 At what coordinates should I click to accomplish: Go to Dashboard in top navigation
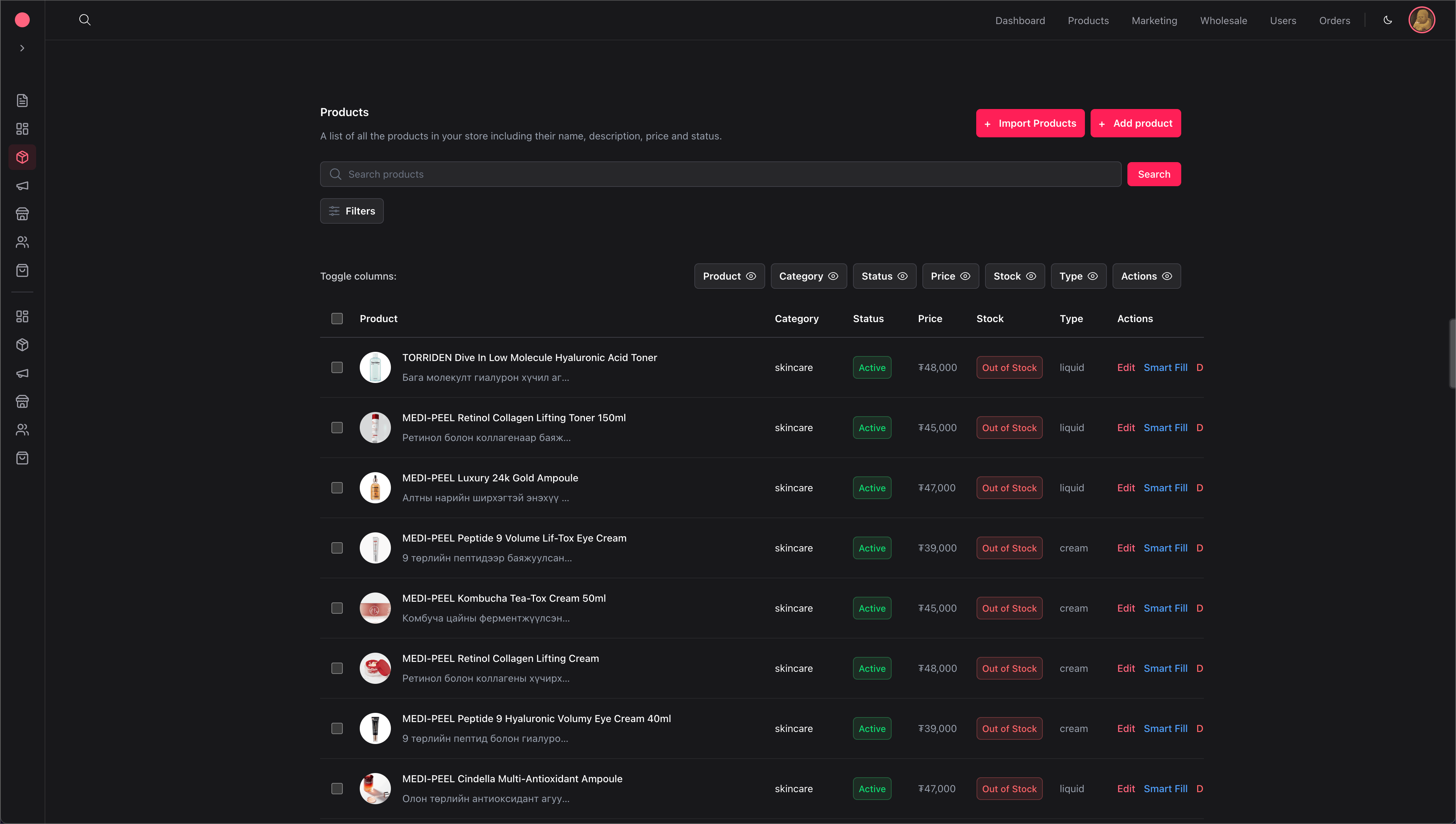click(1020, 21)
